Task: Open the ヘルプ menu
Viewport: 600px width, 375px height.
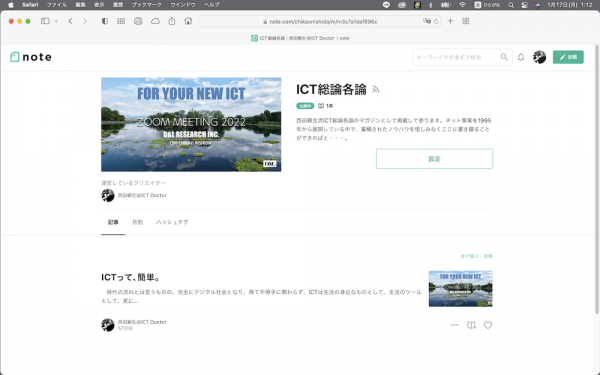Action: (x=212, y=5)
